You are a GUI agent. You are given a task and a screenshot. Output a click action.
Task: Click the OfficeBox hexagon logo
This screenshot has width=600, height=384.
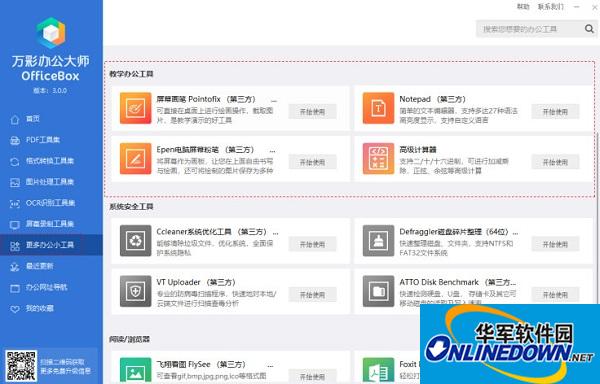click(51, 33)
